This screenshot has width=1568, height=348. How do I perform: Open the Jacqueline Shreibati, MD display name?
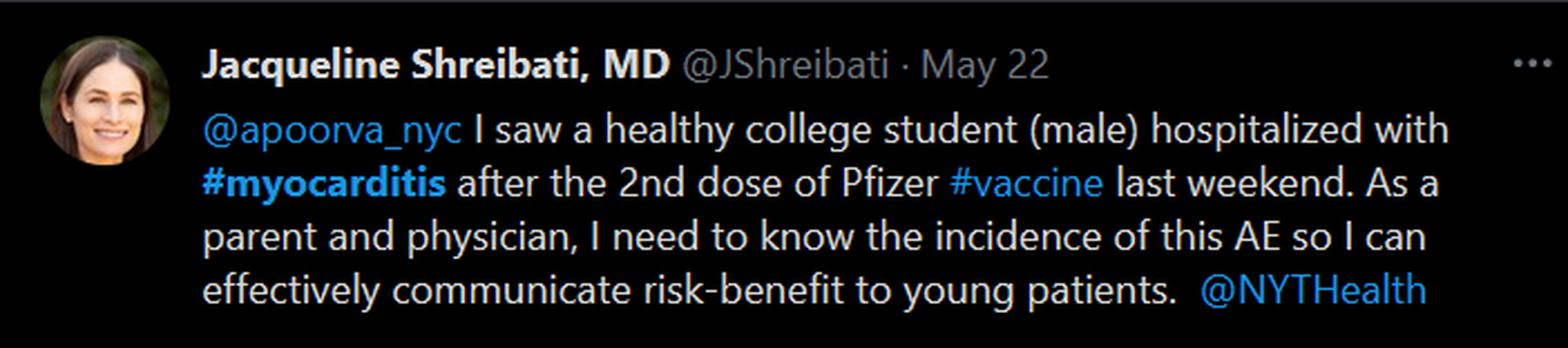click(435, 64)
